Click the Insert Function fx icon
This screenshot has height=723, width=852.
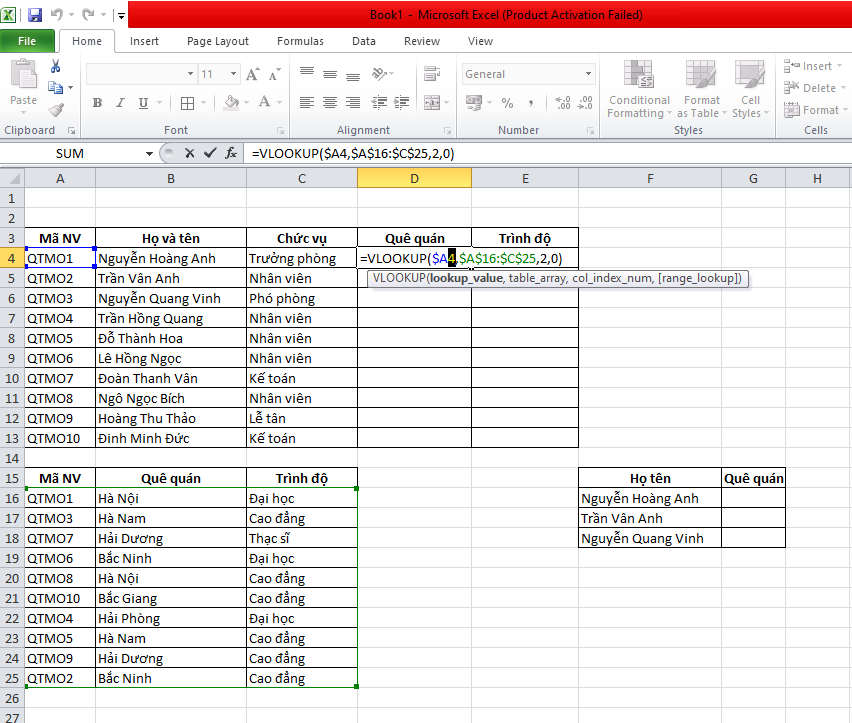pos(231,154)
